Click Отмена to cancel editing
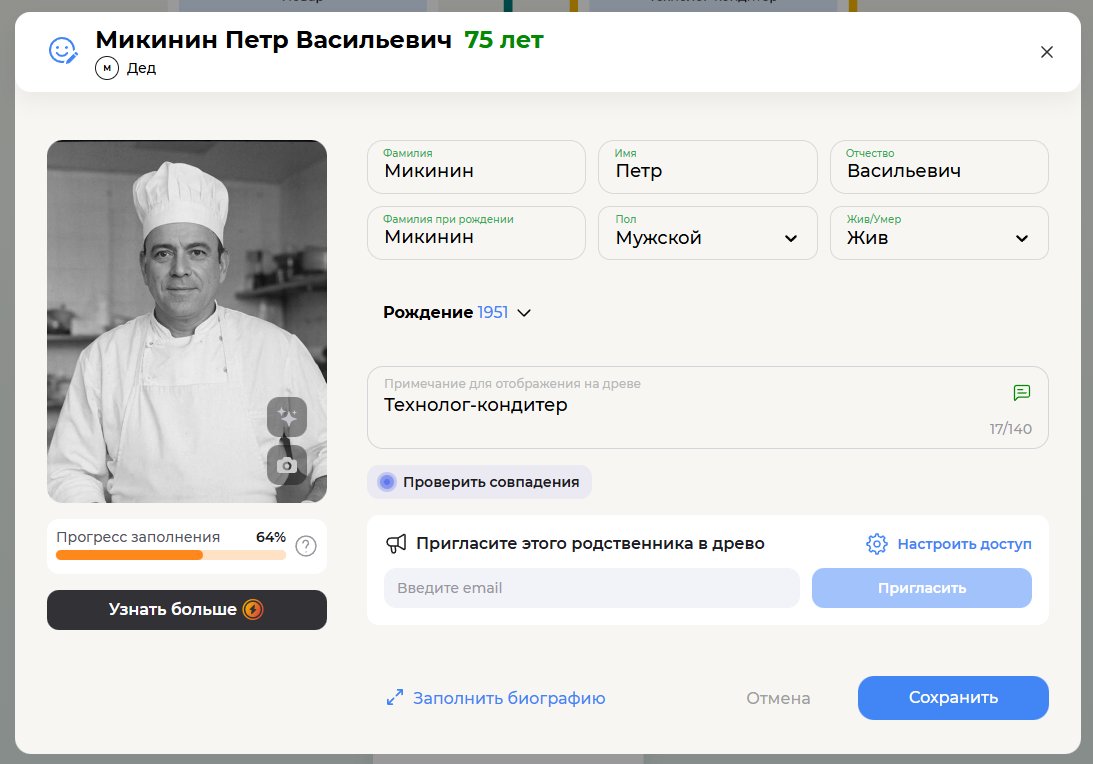The width and height of the screenshot is (1093, 764). [778, 698]
